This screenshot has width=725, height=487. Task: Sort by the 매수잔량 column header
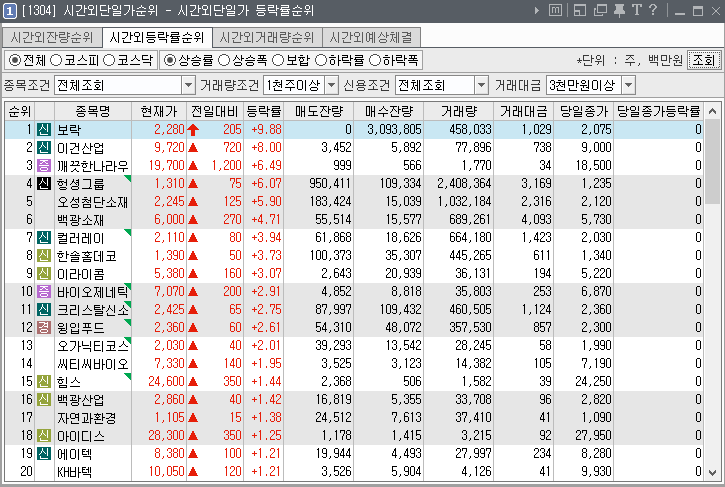click(388, 111)
